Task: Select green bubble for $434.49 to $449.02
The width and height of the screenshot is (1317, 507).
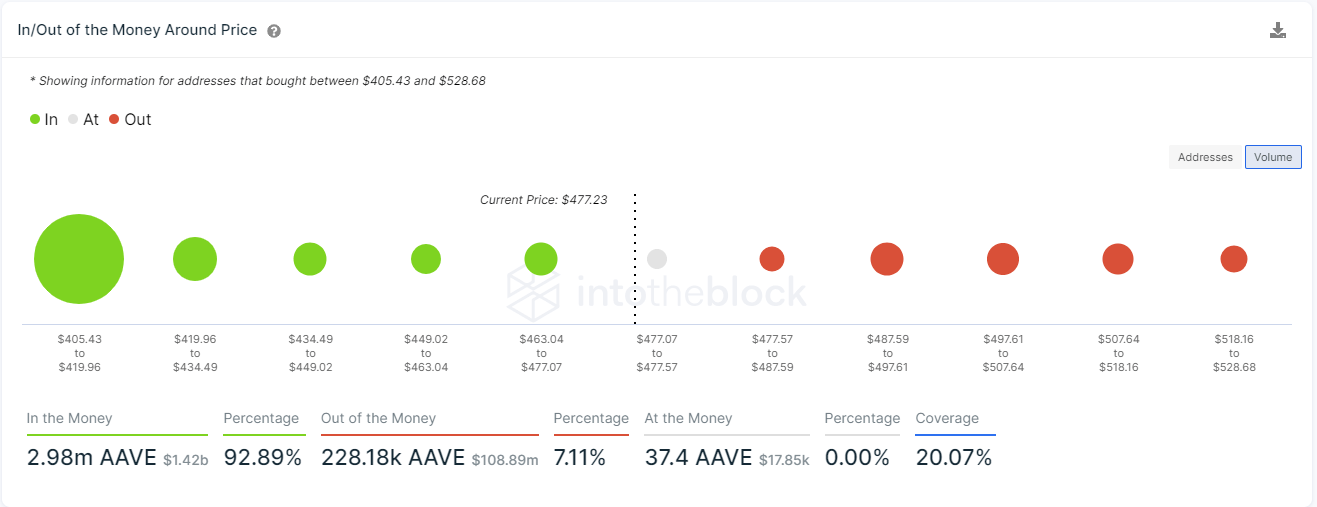Action: 310,259
